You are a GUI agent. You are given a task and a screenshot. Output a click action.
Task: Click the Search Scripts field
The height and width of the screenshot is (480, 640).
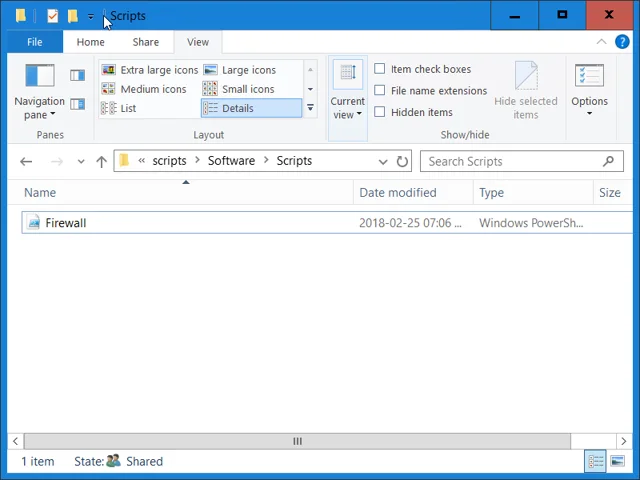click(x=522, y=161)
